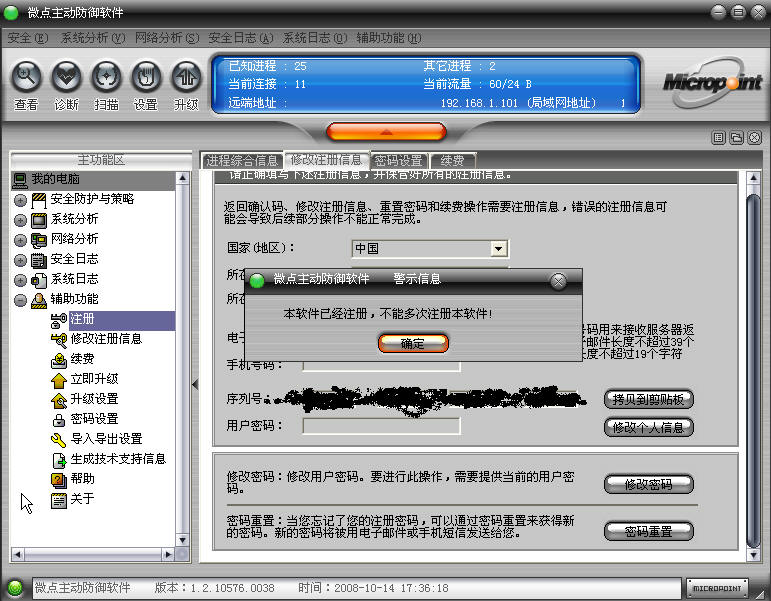Confirm the warning dialog with 确定
The image size is (771, 601).
pos(413,343)
